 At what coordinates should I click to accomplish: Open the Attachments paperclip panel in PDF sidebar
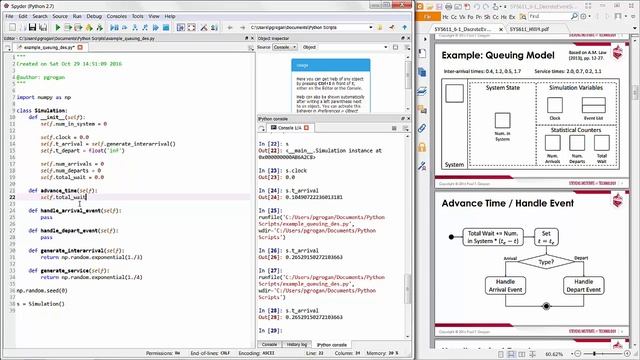click(422, 128)
